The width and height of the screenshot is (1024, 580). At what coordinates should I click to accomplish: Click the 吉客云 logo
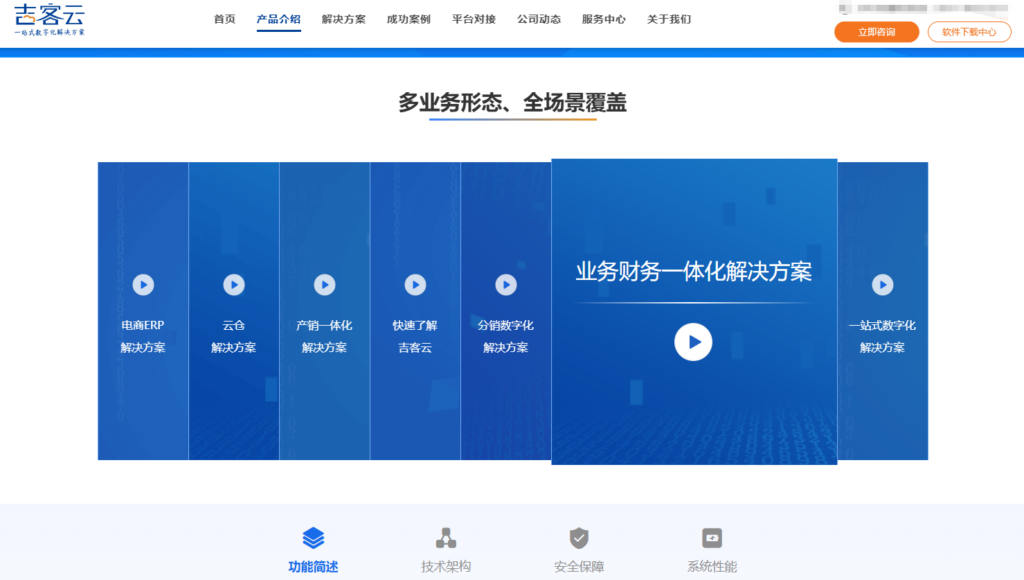(x=50, y=20)
